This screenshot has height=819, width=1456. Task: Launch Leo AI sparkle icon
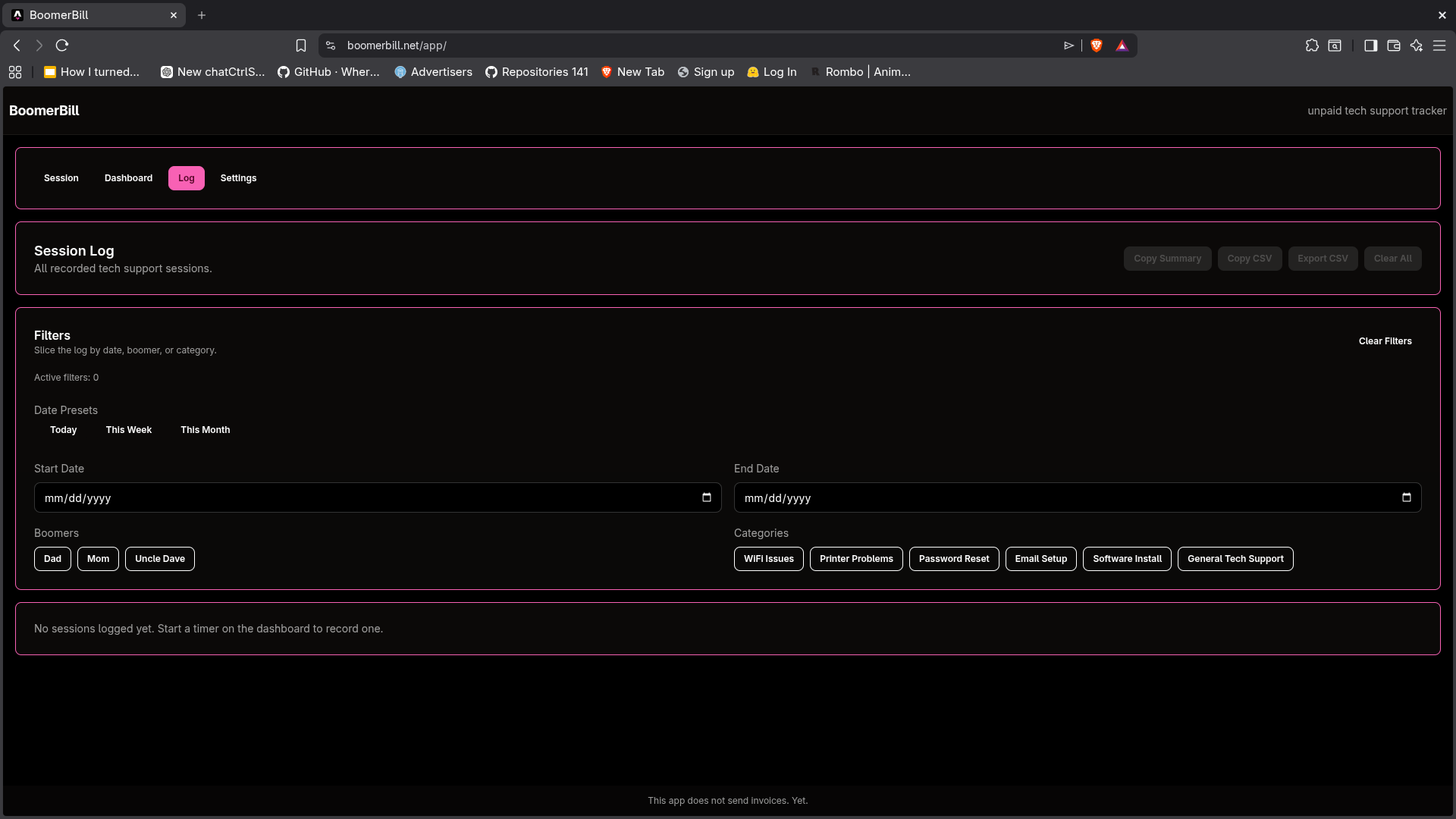tap(1417, 45)
